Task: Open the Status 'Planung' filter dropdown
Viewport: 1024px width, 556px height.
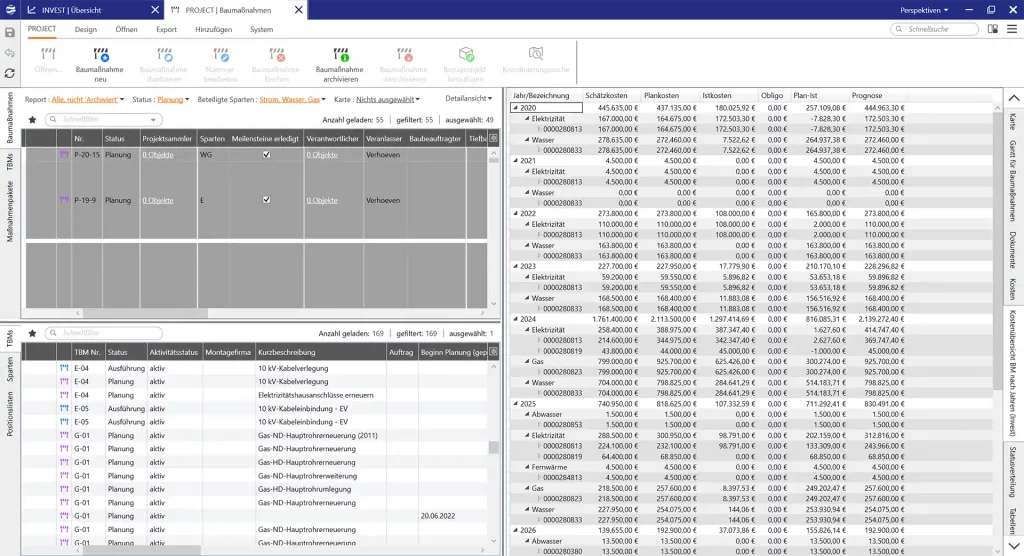Action: pos(172,100)
